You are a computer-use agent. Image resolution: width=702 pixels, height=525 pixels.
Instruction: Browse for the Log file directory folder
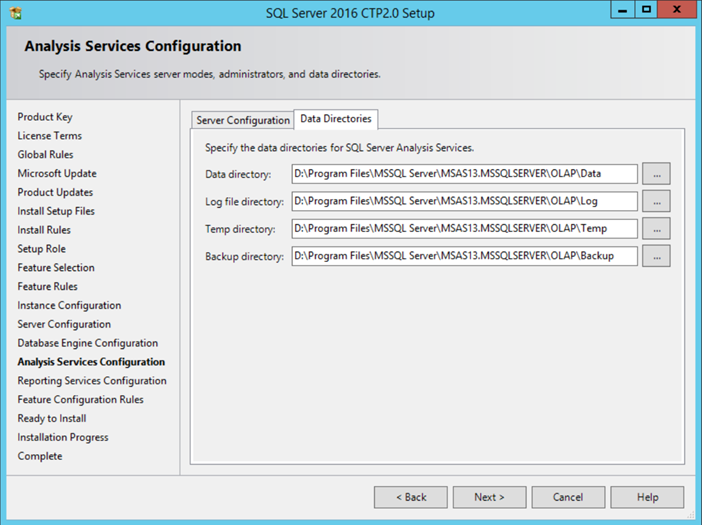(656, 201)
